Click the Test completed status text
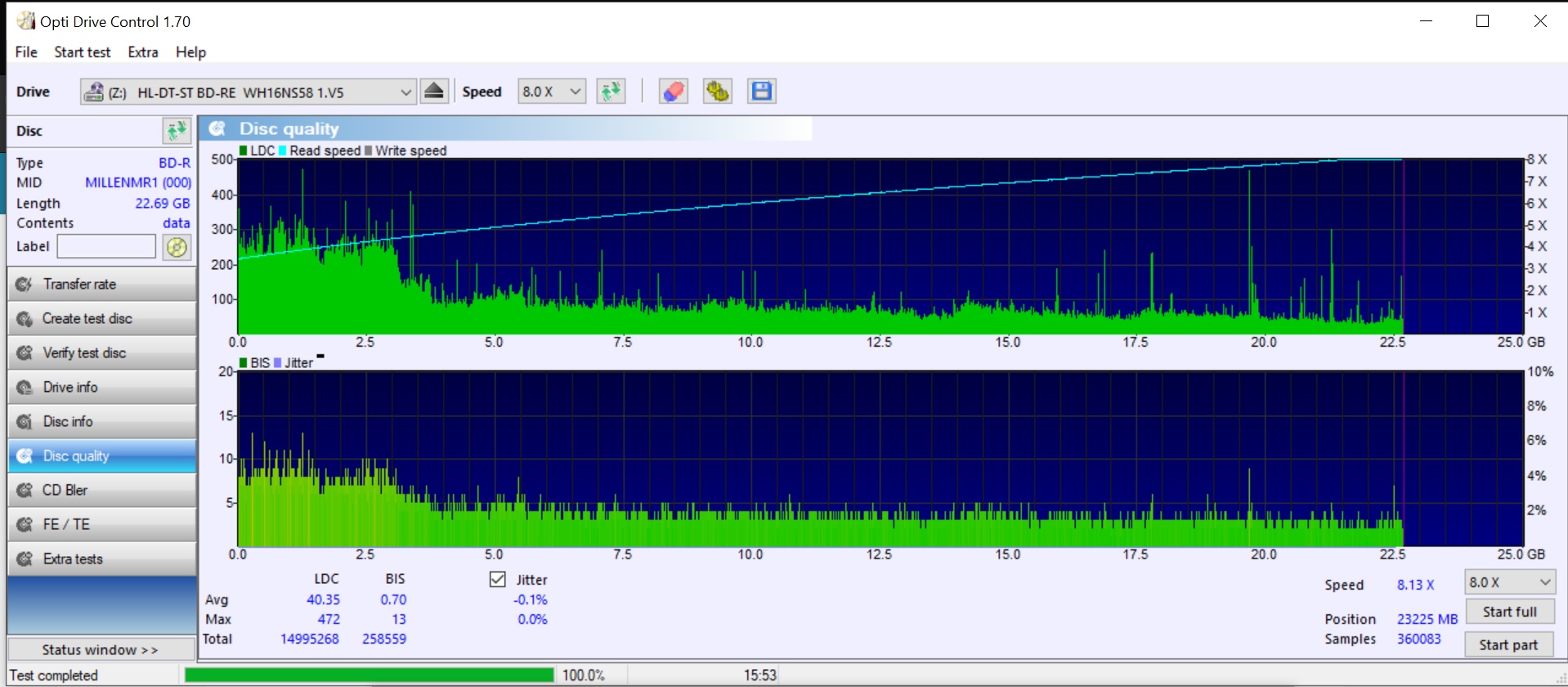1568x687 pixels. pos(54,676)
